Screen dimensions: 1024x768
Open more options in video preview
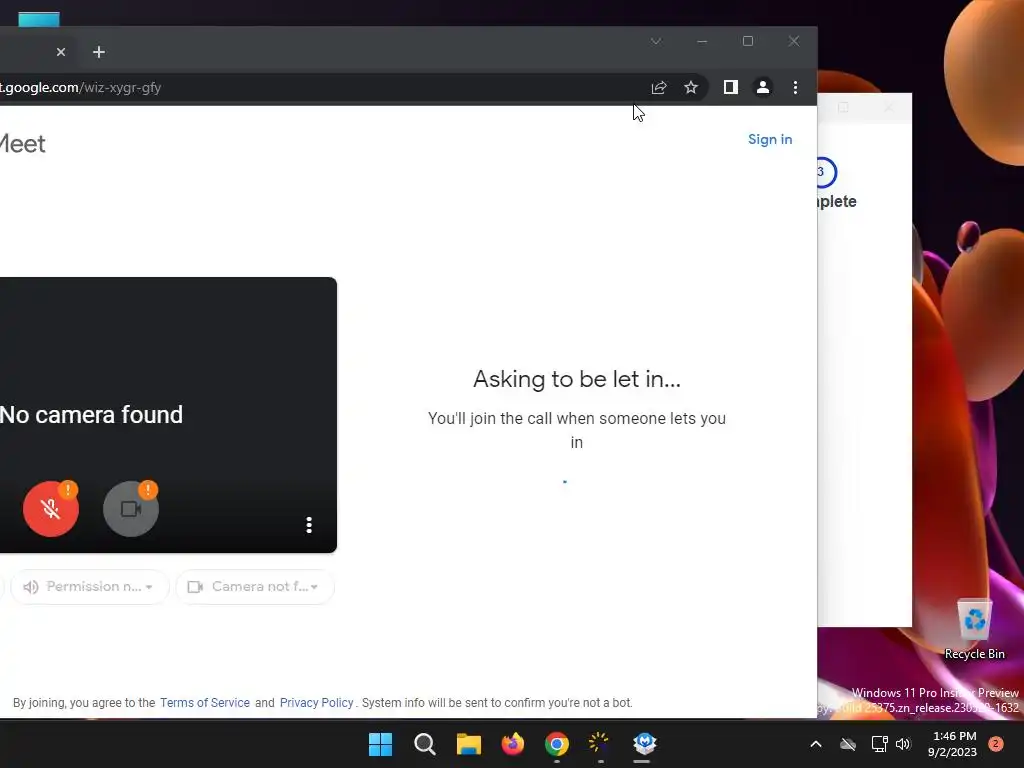[309, 525]
